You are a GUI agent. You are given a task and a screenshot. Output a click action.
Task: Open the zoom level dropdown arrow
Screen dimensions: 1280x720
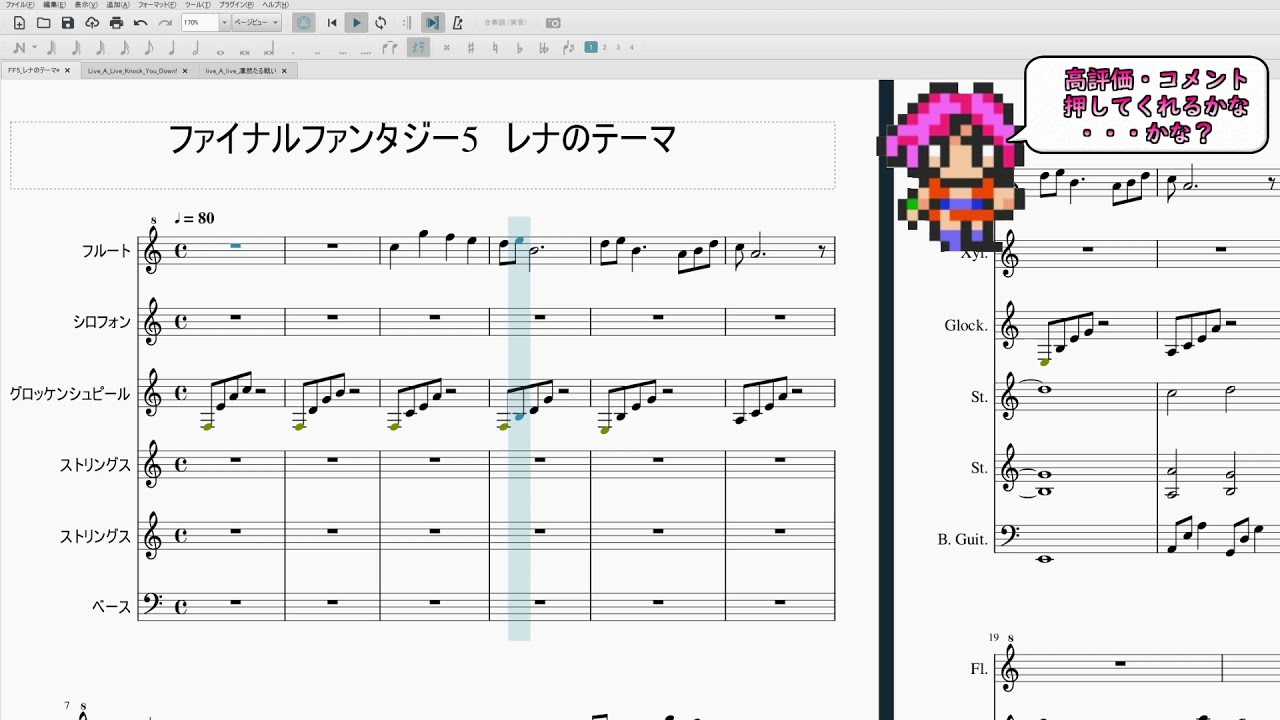[224, 22]
